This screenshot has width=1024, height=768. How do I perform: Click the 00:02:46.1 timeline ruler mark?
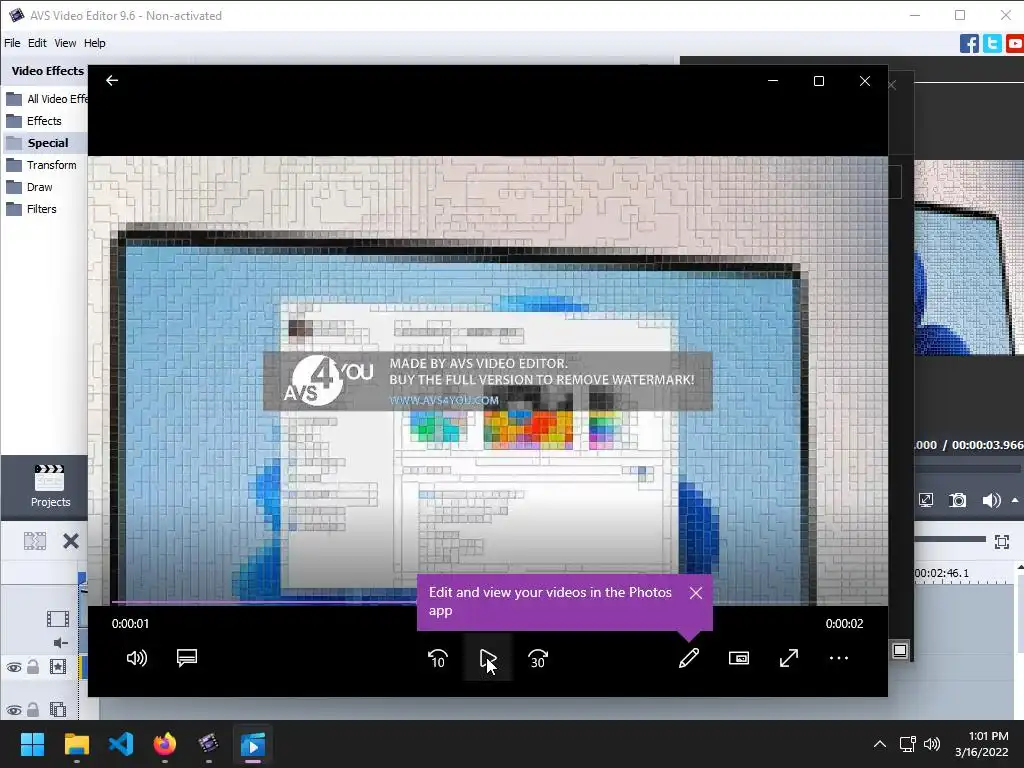[942, 573]
